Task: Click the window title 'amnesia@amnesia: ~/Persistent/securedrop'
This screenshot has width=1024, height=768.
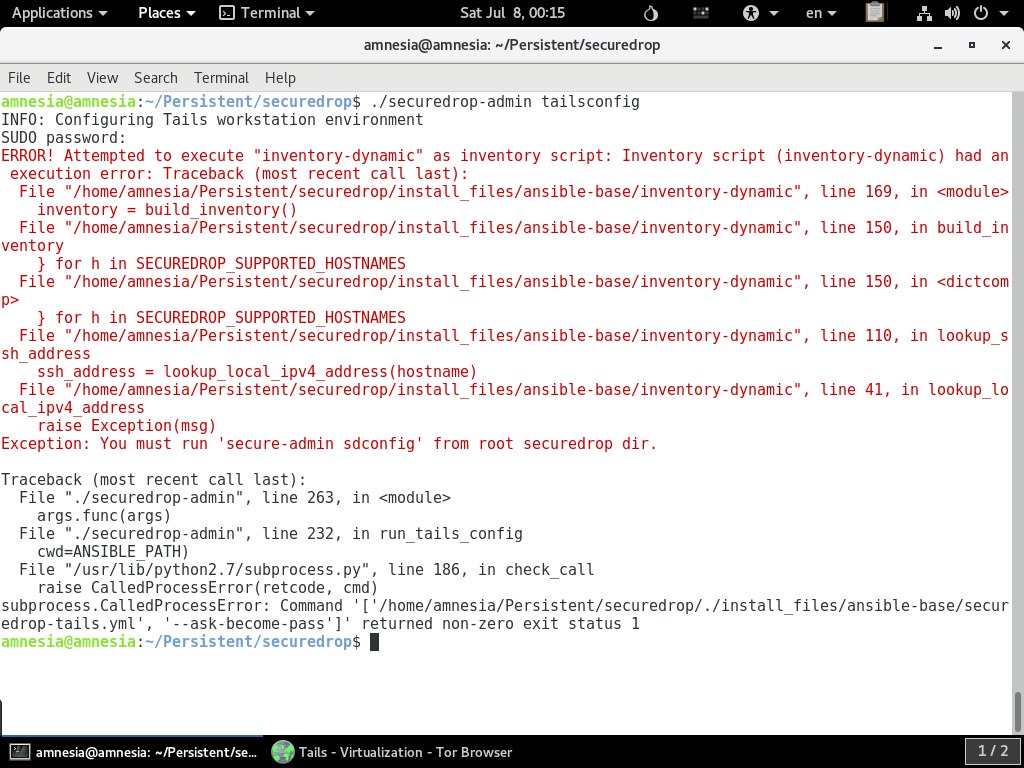Action: (512, 45)
